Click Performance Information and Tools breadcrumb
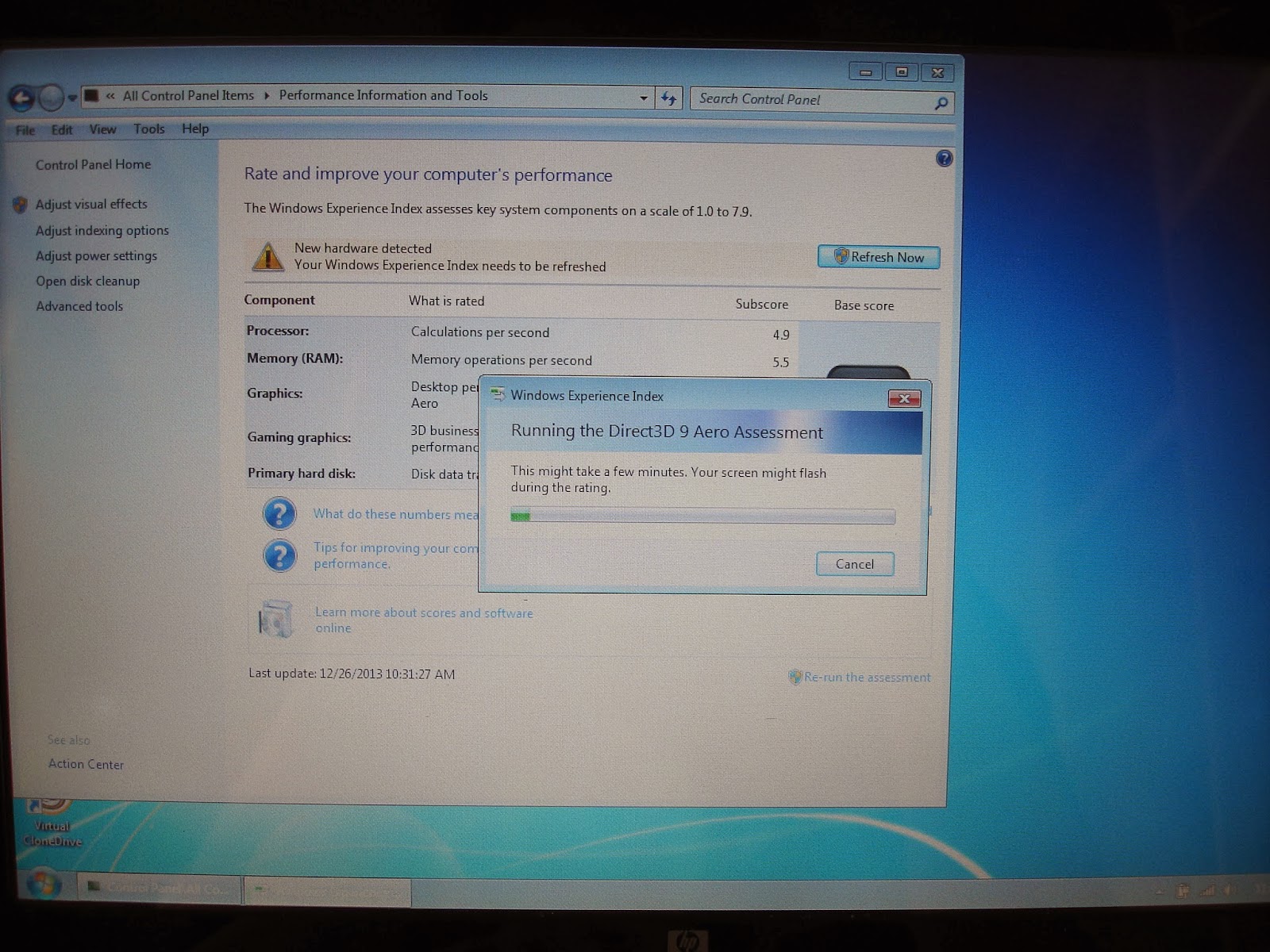 click(x=383, y=95)
